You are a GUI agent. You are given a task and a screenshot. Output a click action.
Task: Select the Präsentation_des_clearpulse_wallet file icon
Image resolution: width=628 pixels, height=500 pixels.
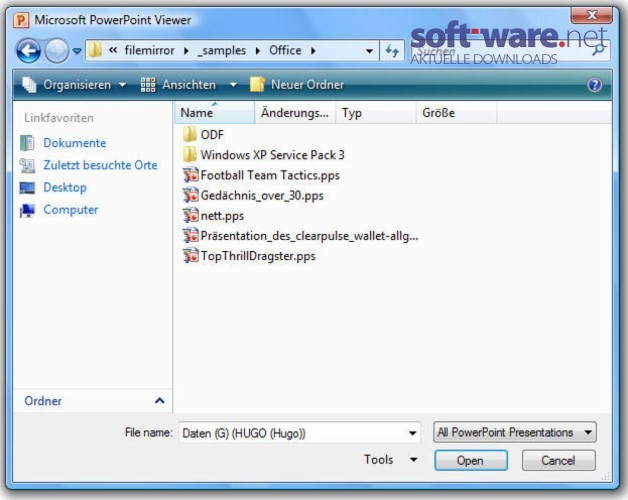[190, 235]
